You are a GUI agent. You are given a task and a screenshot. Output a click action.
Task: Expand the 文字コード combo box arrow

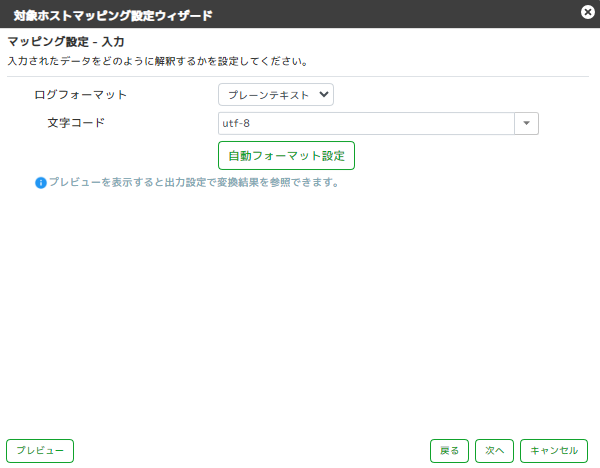tap(527, 123)
